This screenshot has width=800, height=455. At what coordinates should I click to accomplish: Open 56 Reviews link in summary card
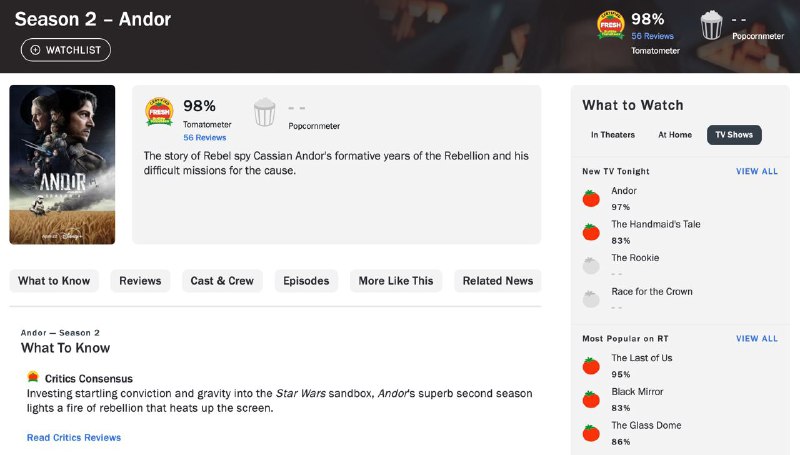pos(205,138)
